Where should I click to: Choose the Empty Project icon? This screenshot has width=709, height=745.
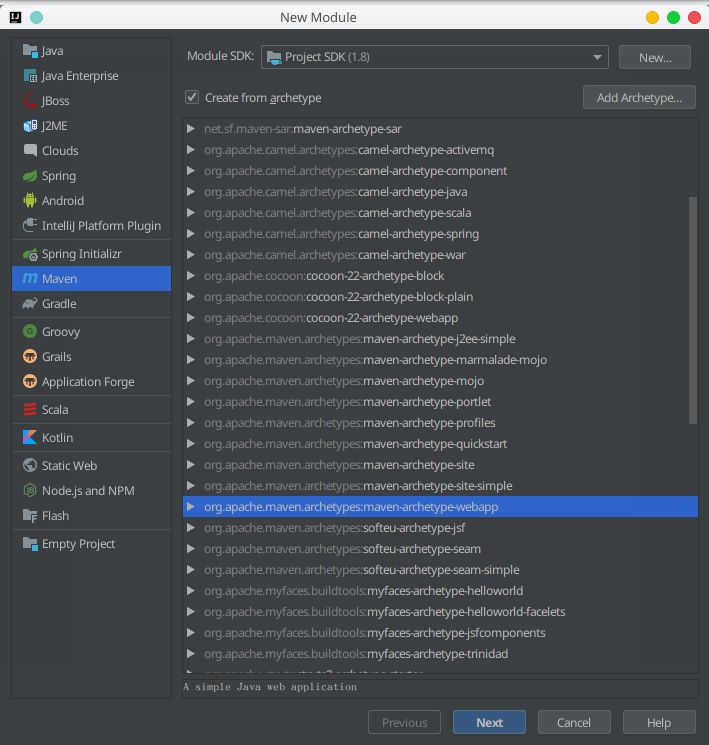coord(30,544)
